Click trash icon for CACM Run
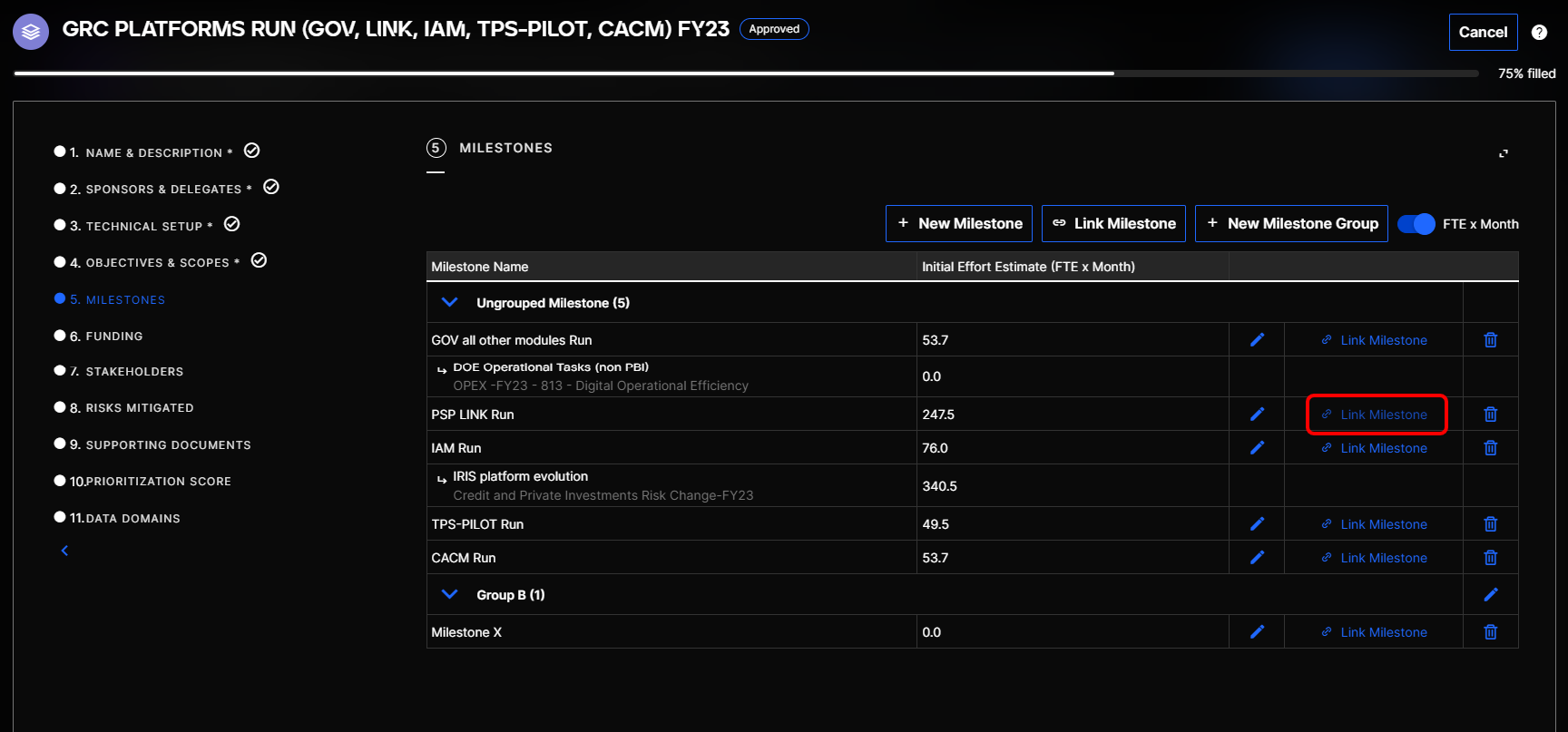 [x=1490, y=558]
